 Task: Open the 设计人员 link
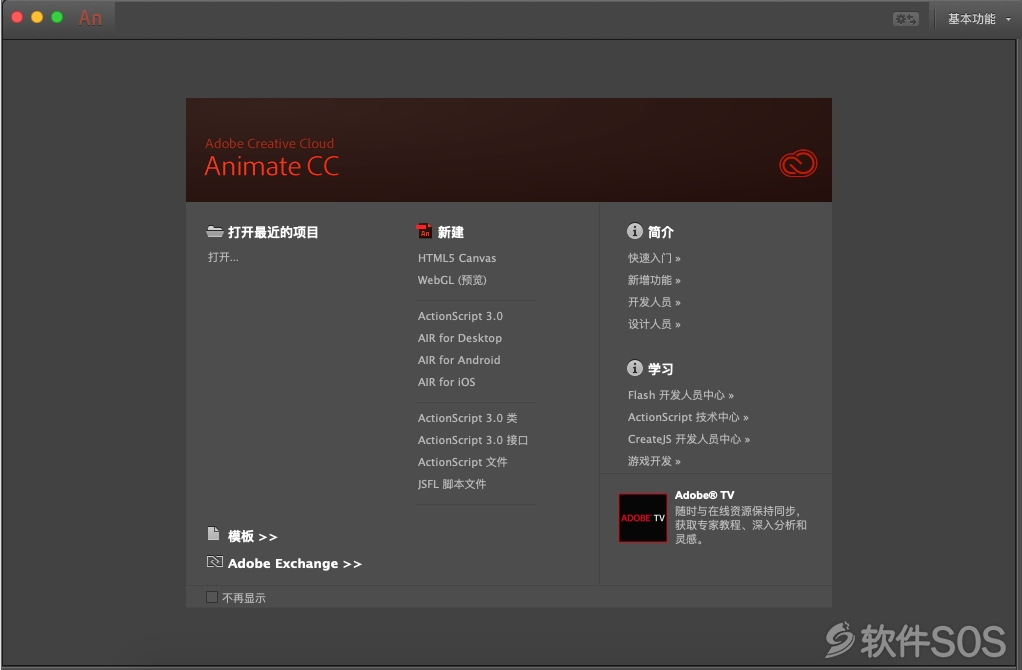coord(654,325)
